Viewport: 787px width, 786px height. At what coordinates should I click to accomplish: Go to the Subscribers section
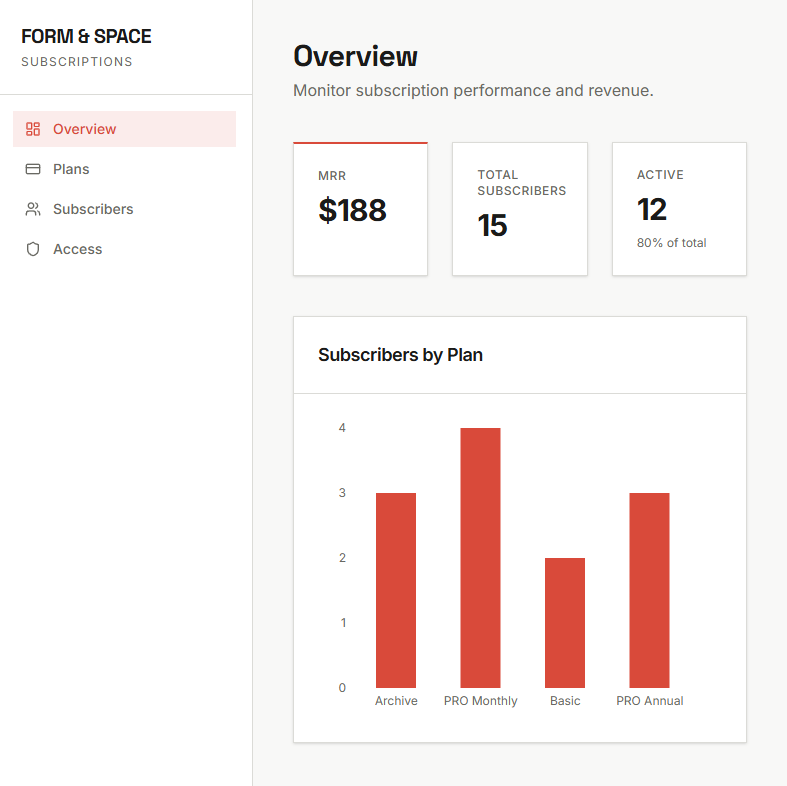[x=93, y=209]
